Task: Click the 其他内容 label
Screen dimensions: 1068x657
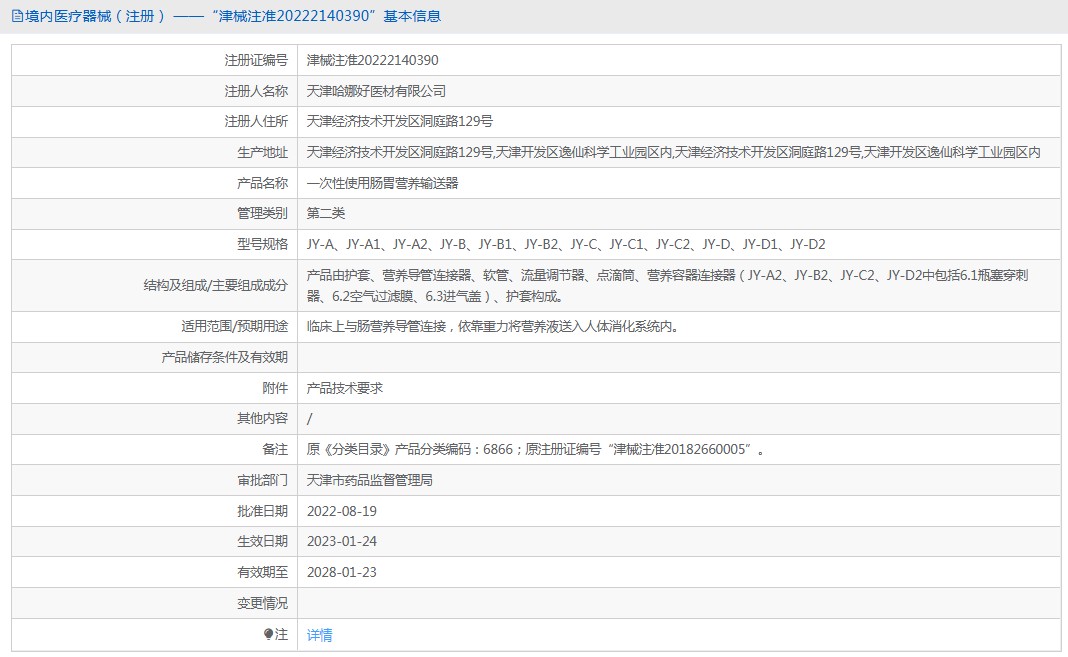Action: coord(262,418)
